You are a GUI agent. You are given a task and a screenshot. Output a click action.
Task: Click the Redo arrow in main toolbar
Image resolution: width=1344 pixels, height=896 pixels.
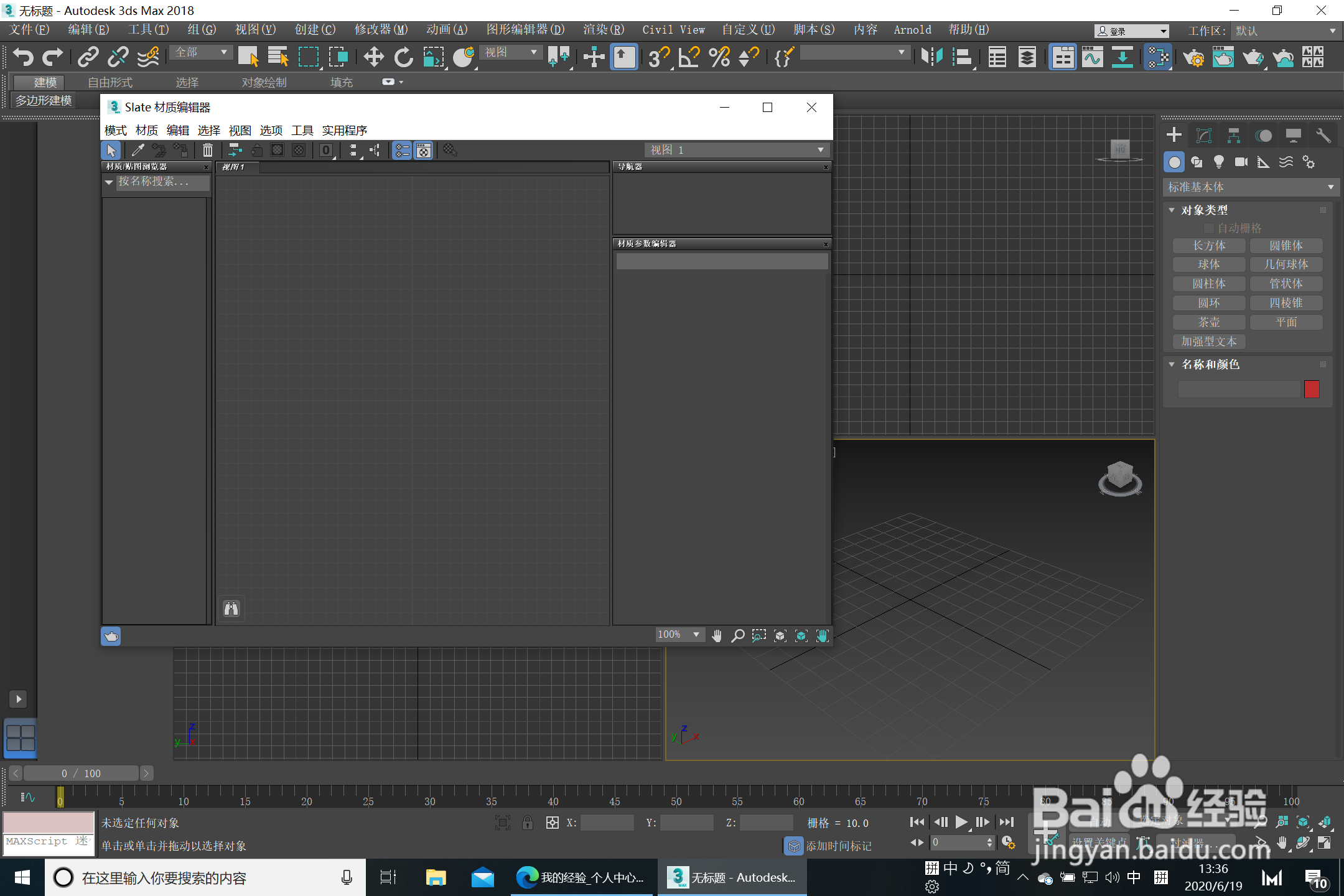[x=52, y=57]
